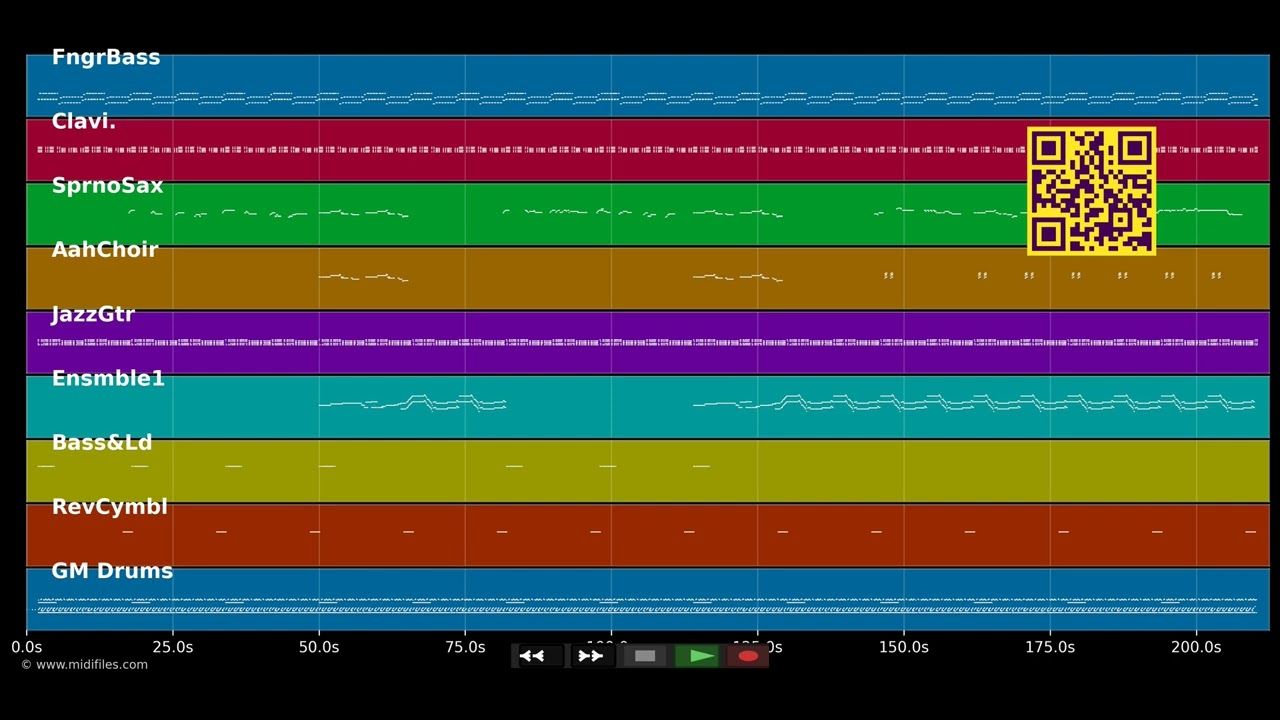Click the 25.0s time axis label
This screenshot has width=1280, height=720.
[172, 647]
